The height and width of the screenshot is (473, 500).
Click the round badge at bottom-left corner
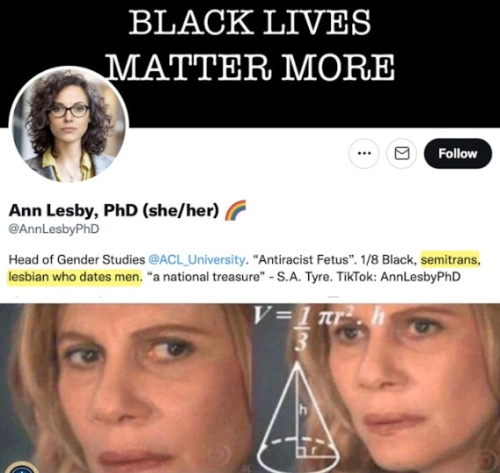22,467
